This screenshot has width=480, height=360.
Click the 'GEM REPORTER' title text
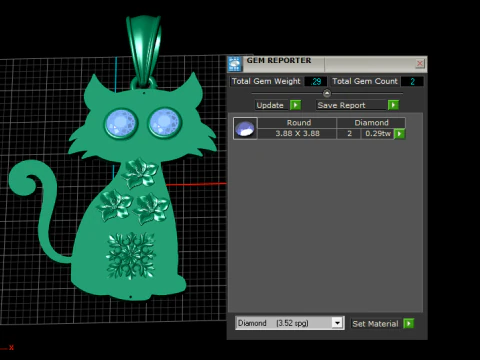point(279,60)
